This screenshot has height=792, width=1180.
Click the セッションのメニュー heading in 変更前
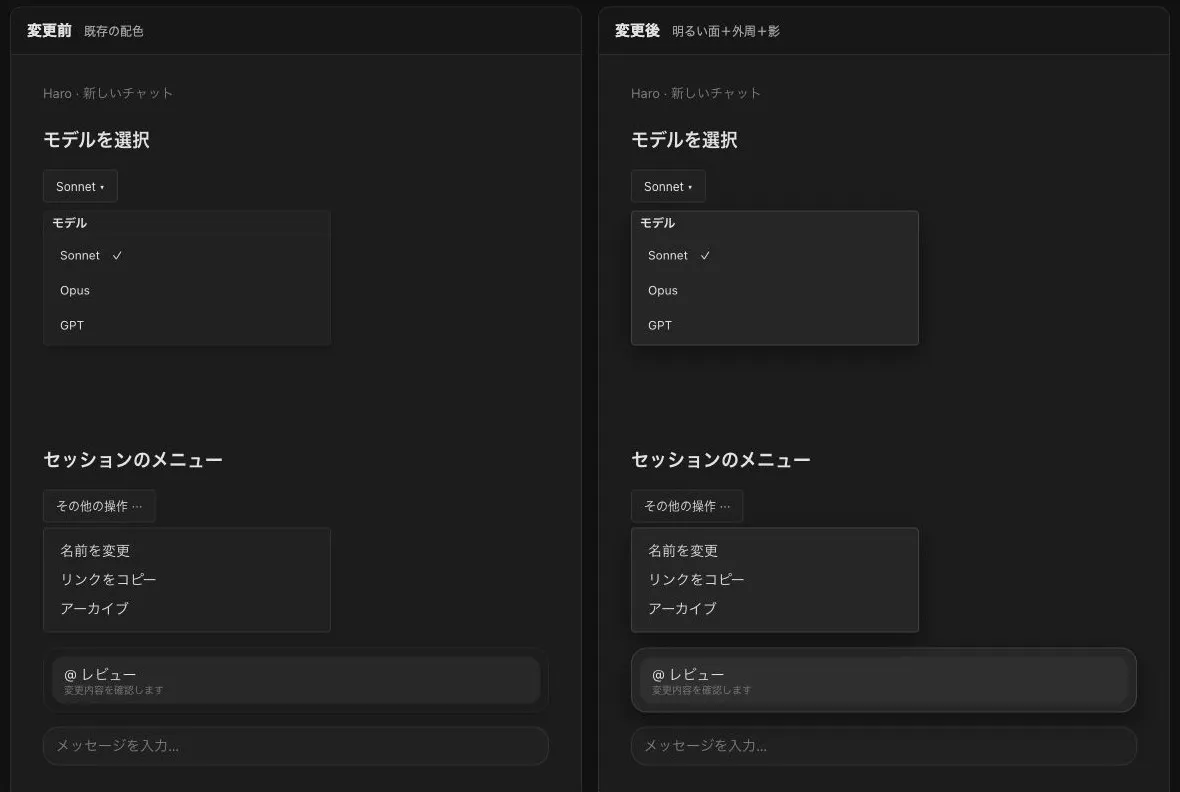[x=133, y=460]
